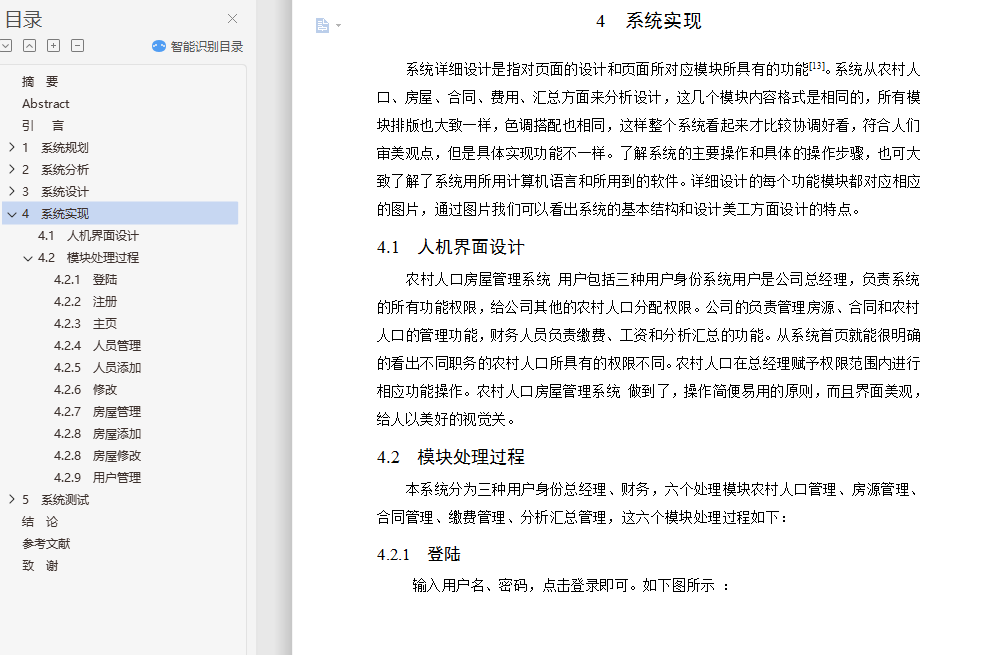
Task: Go to 4.2.2 注册 in outline
Action: coord(86,302)
